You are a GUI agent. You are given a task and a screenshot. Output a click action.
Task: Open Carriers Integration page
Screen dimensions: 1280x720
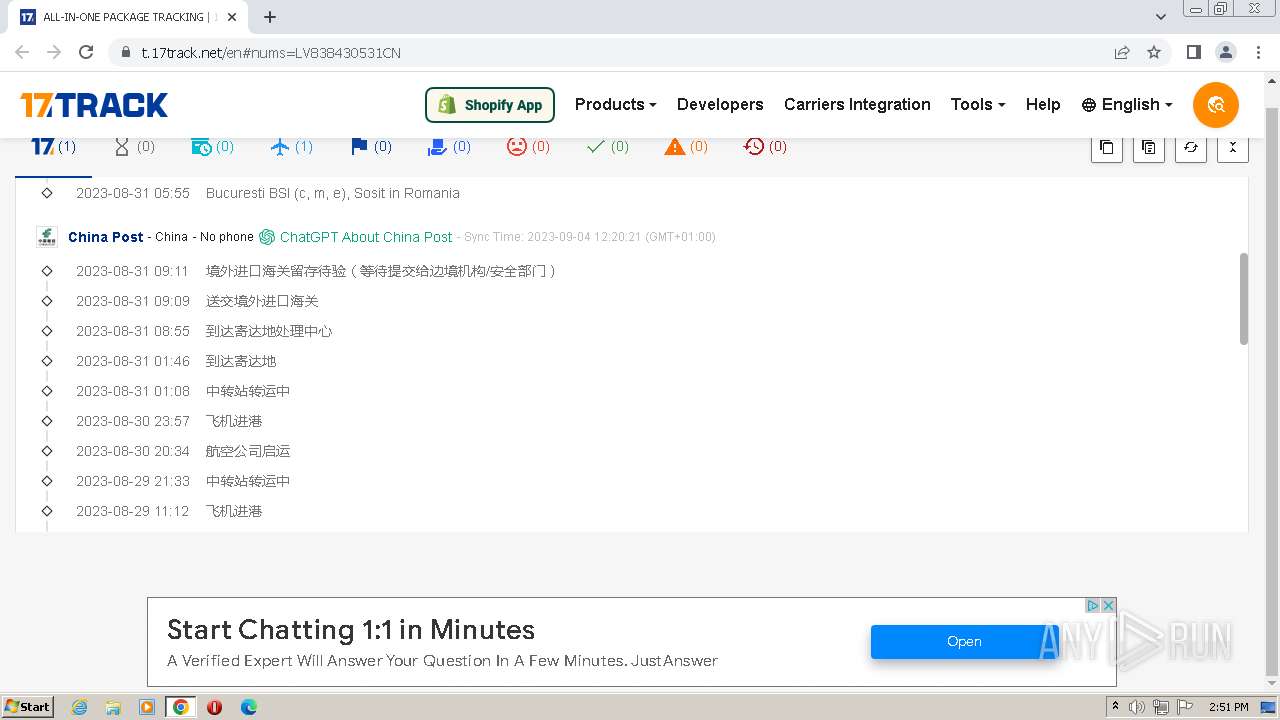tap(857, 104)
